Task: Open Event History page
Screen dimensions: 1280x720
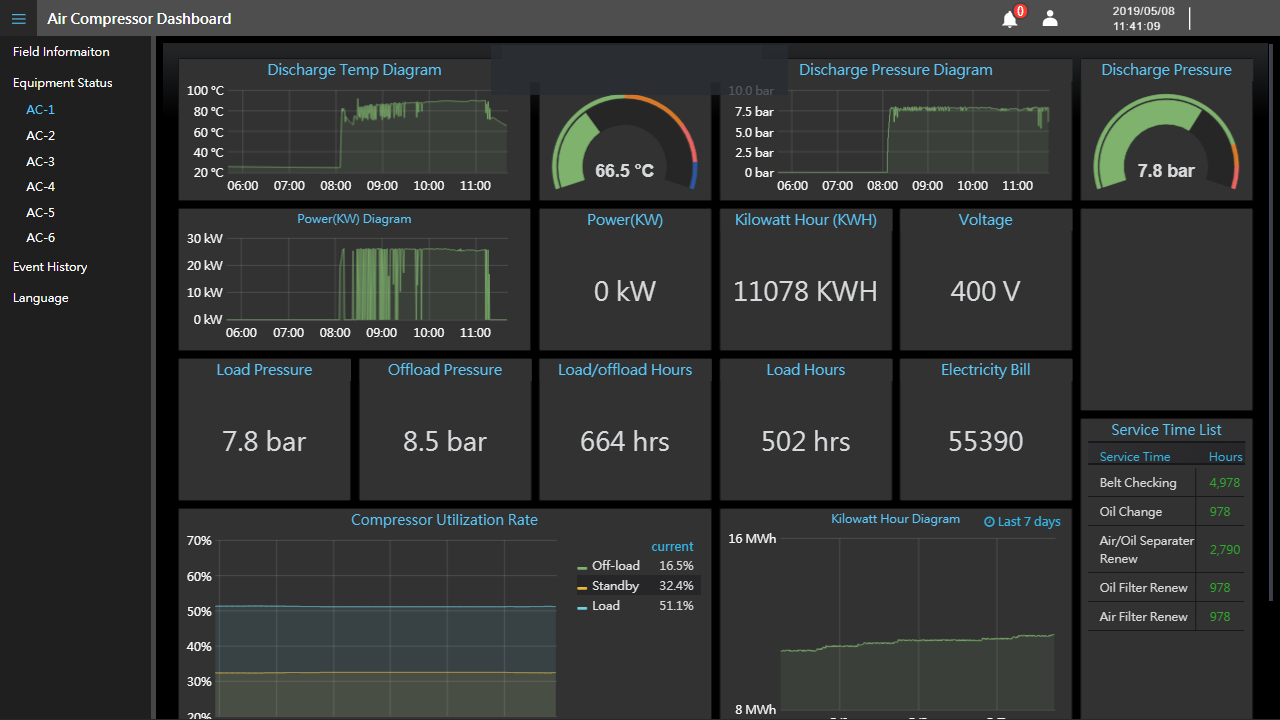Action: (50, 267)
